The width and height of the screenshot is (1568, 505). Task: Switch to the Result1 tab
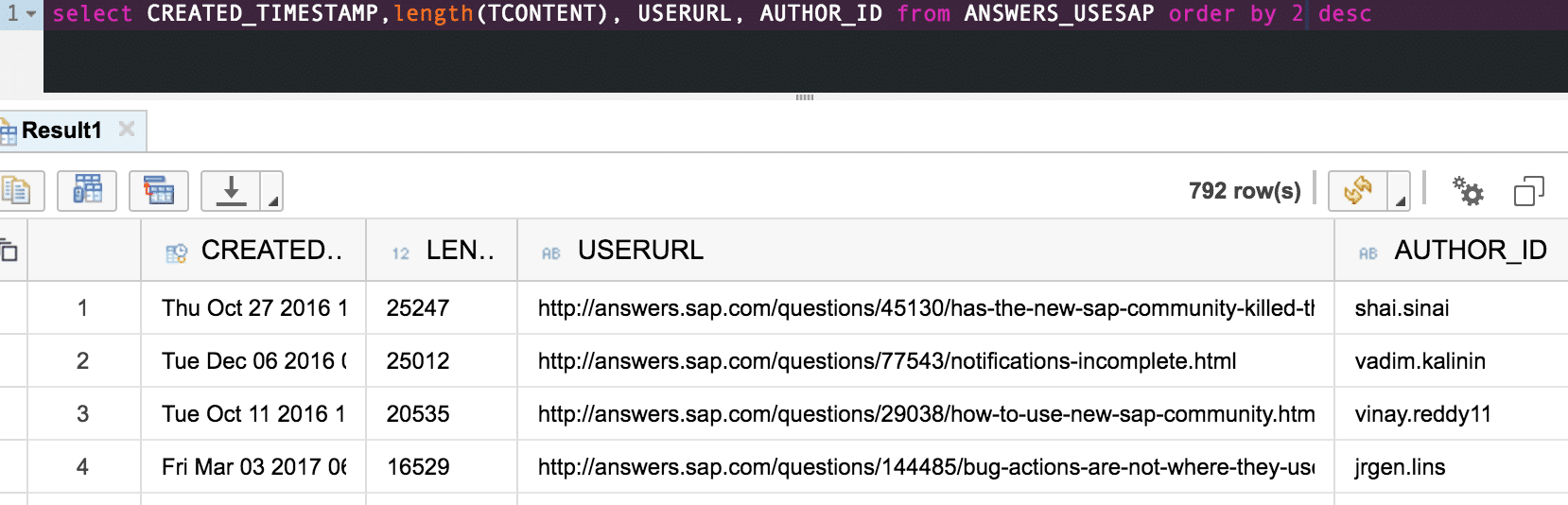[61, 131]
